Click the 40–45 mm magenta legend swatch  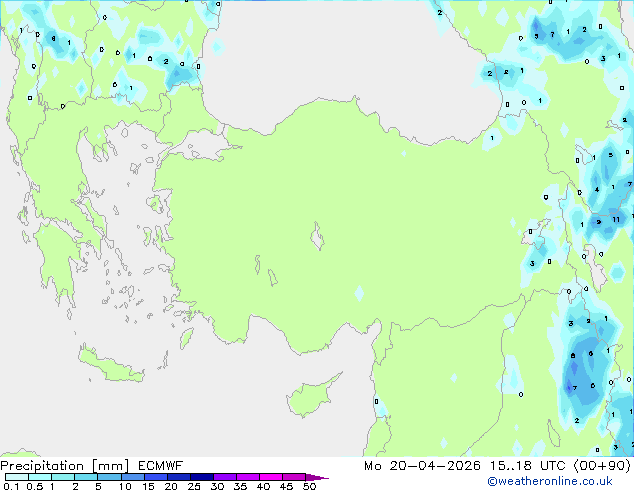coord(271,477)
